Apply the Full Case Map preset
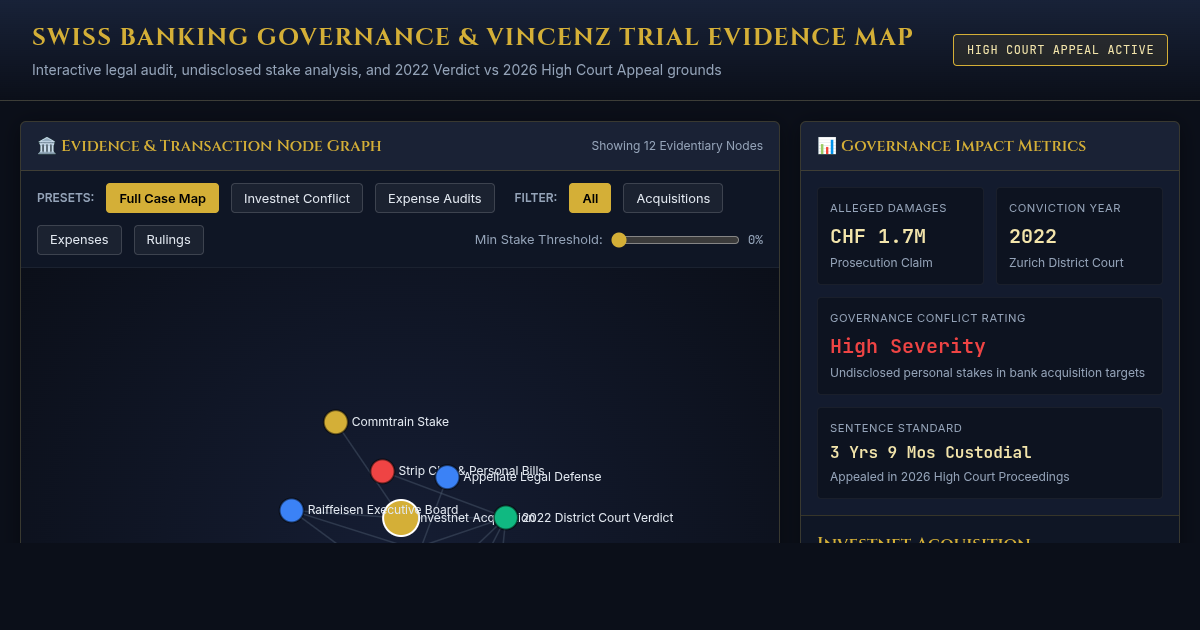The height and width of the screenshot is (630, 1200). tap(162, 198)
